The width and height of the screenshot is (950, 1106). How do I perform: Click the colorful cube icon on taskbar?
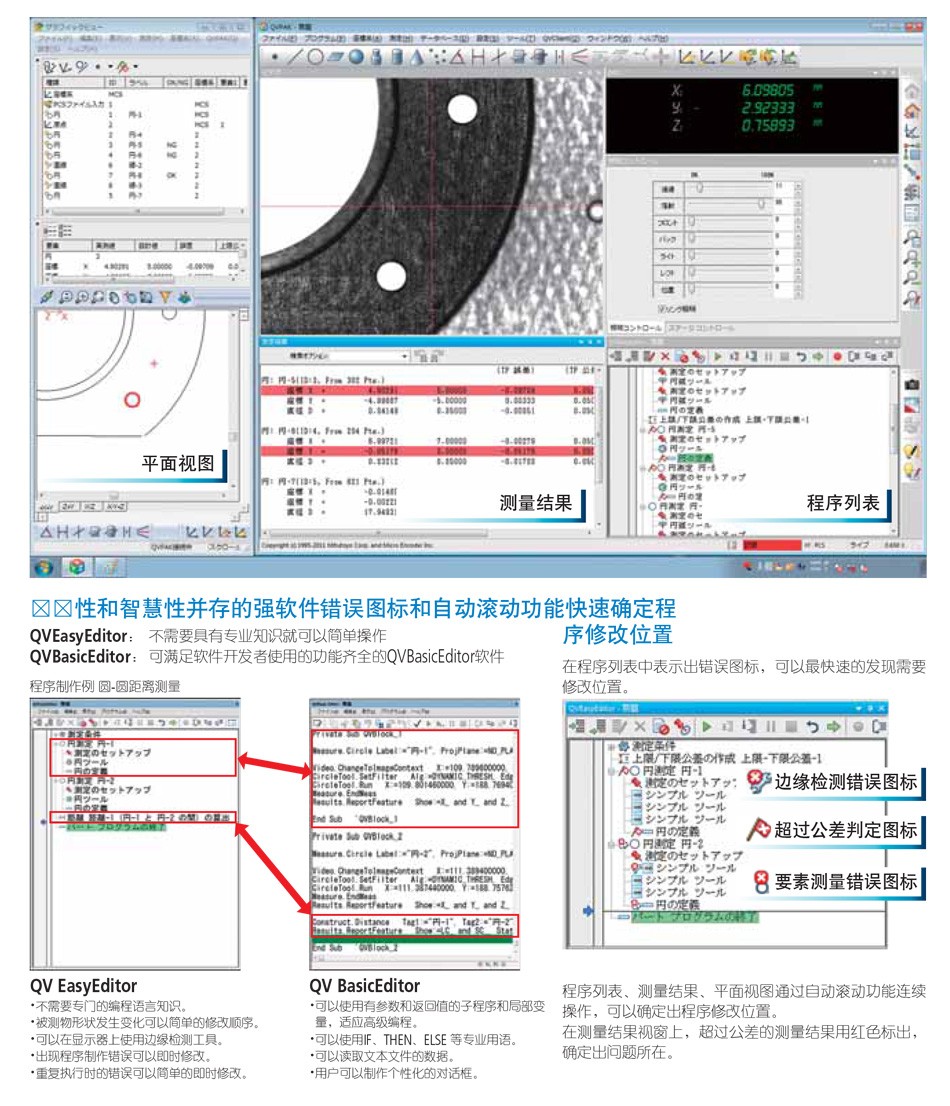pyautogui.click(x=76, y=566)
